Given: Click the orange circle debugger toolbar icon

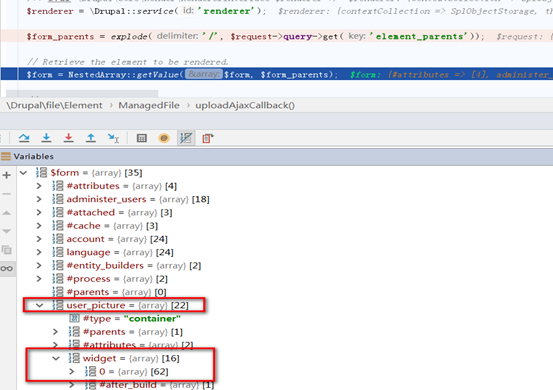Looking at the screenshot, I should (164, 138).
